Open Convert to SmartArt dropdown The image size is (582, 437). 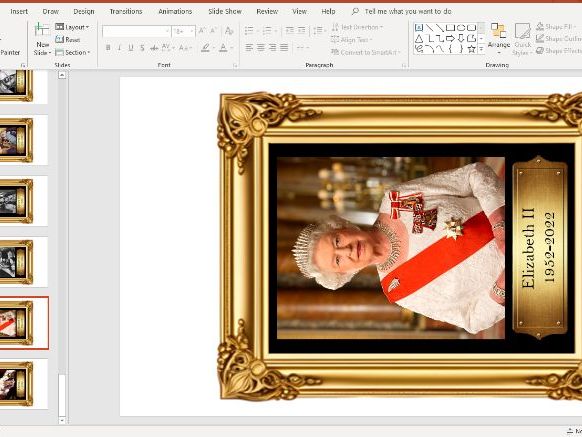click(366, 52)
